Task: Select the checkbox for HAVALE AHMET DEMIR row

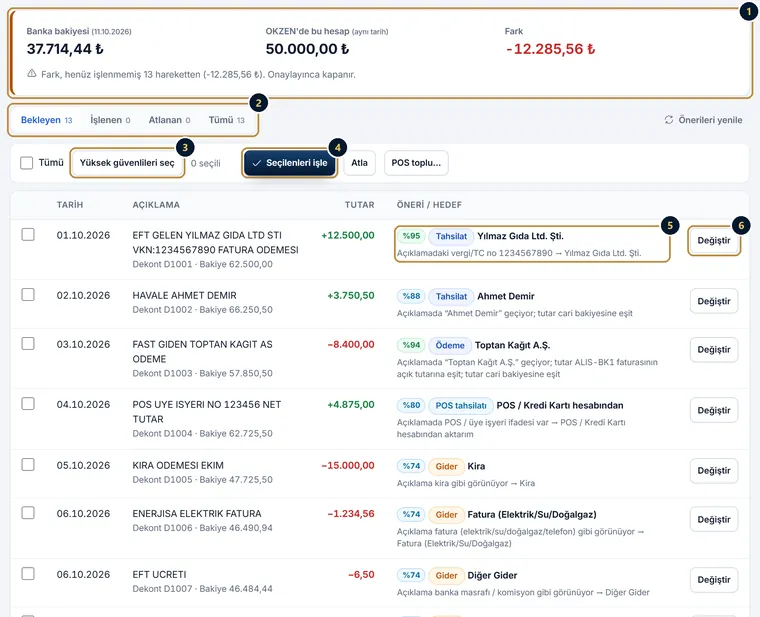Action: [x=28, y=295]
